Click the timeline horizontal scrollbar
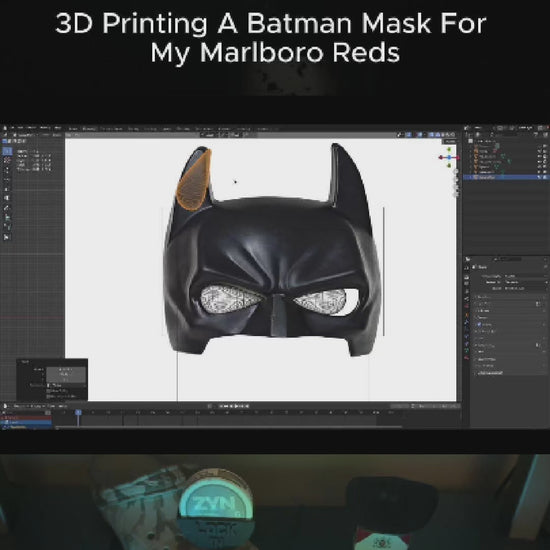Screen dimensions: 550x550 click(x=228, y=427)
